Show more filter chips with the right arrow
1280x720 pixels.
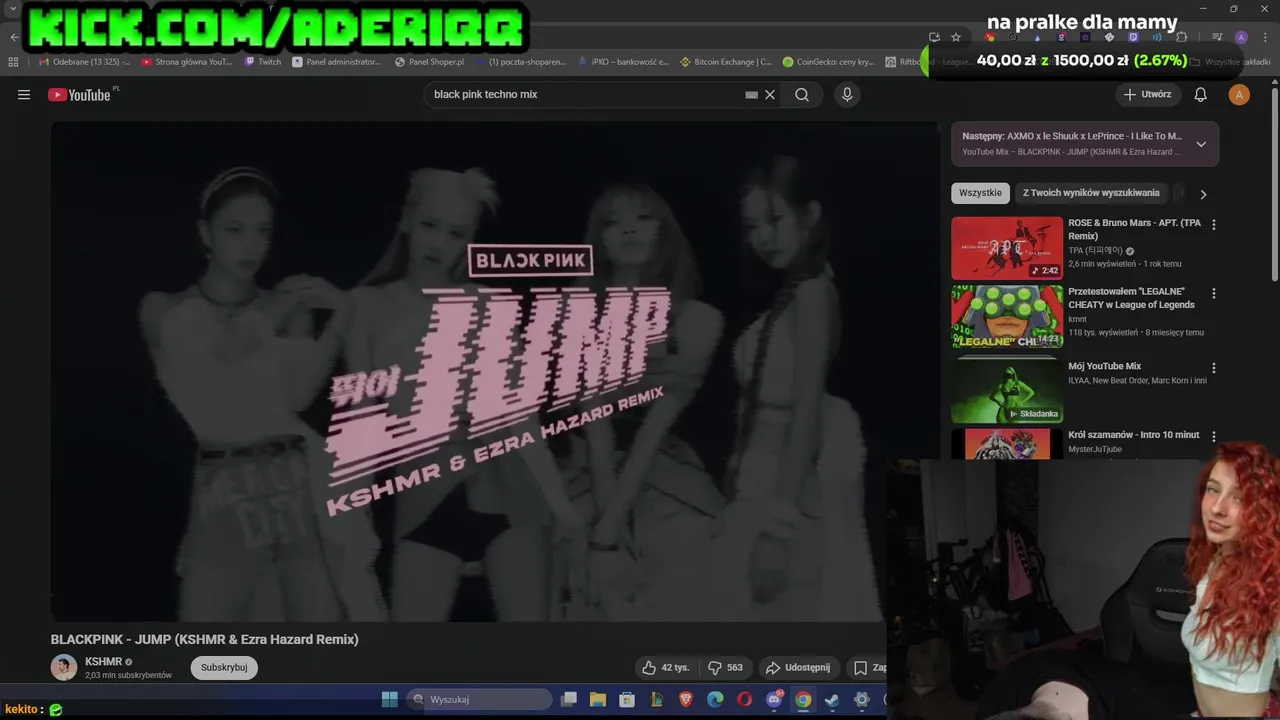pos(1203,194)
